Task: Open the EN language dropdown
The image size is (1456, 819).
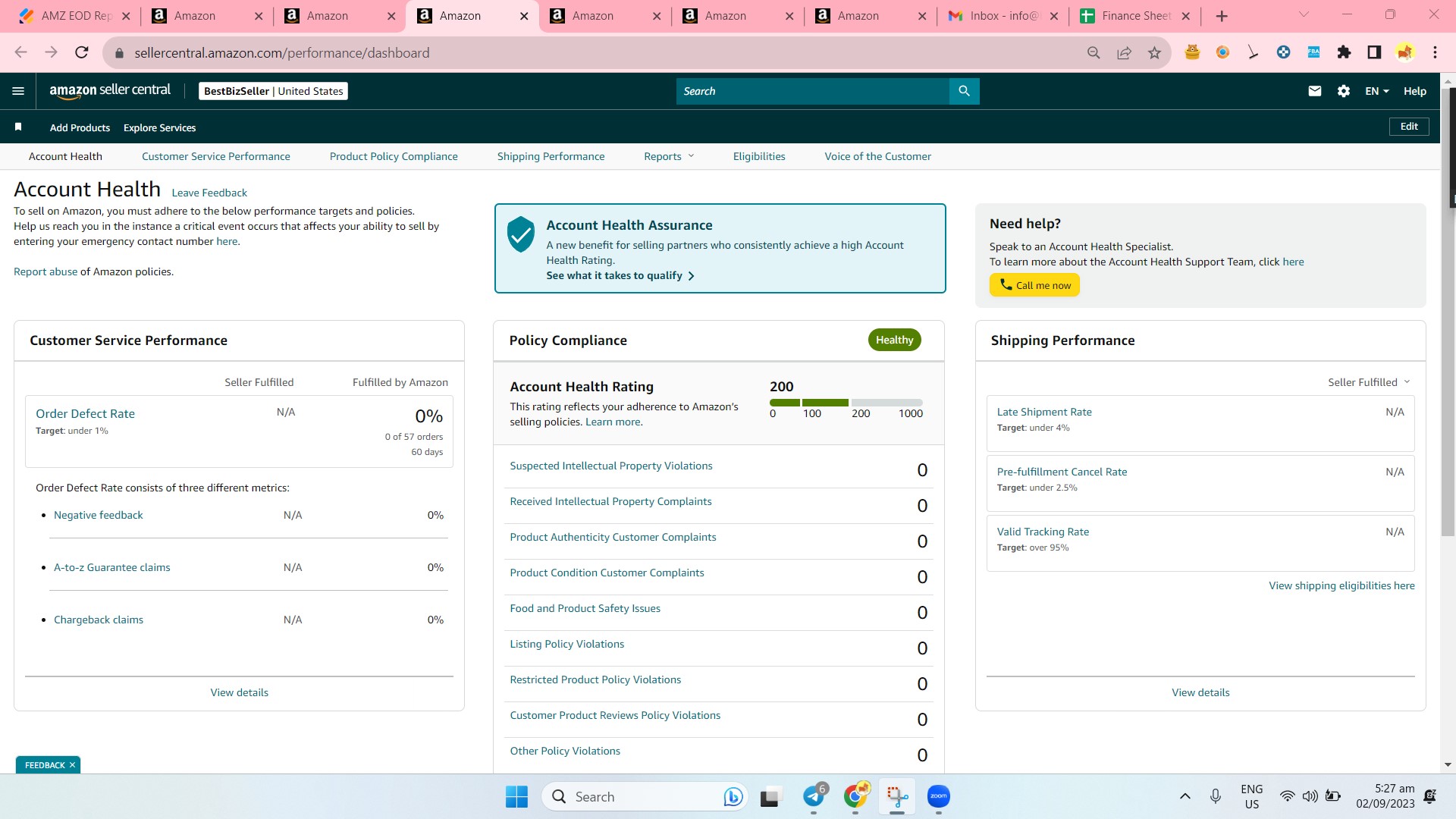Action: pos(1377,91)
